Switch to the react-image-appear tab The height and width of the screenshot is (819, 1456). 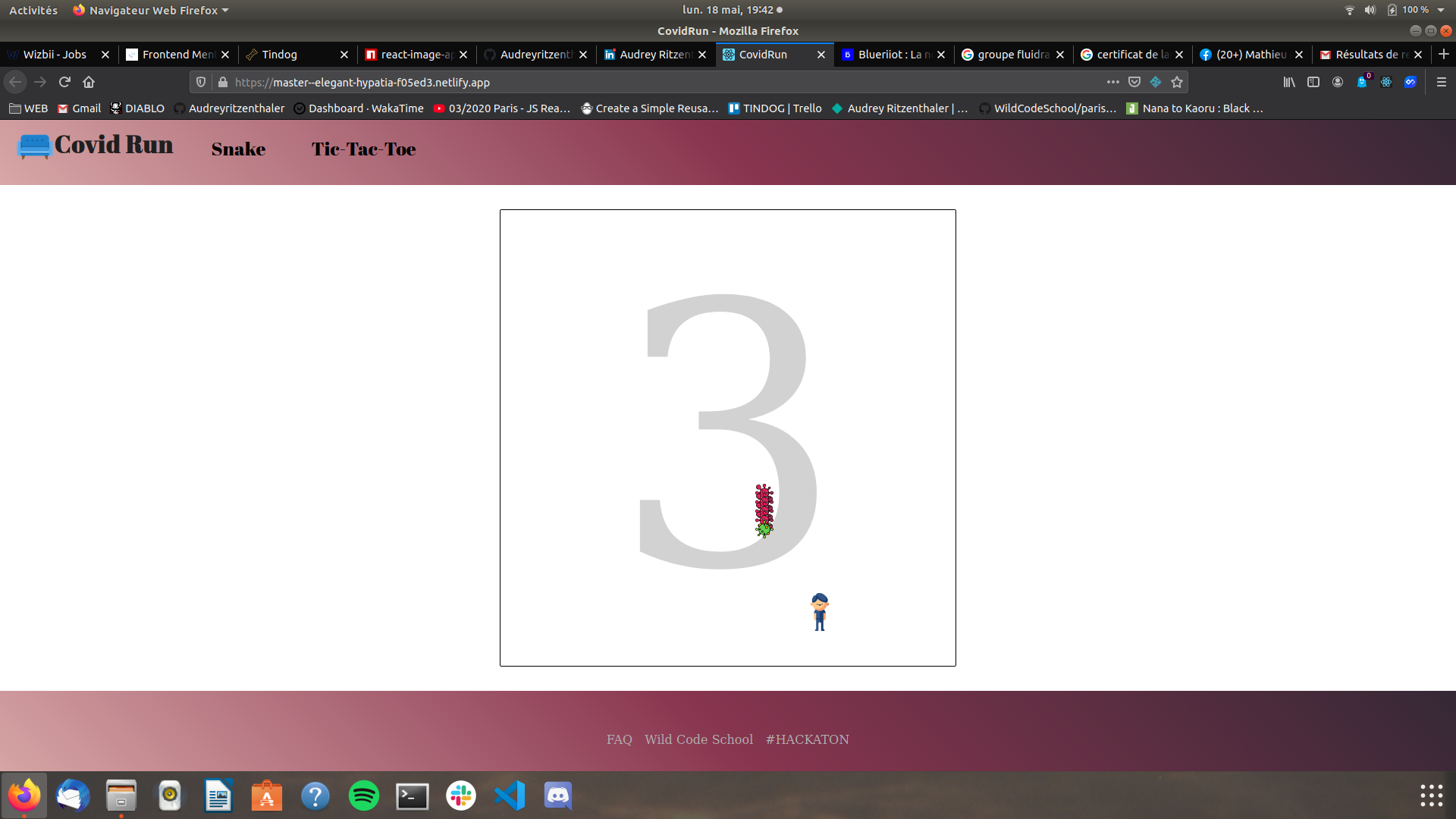pos(417,55)
